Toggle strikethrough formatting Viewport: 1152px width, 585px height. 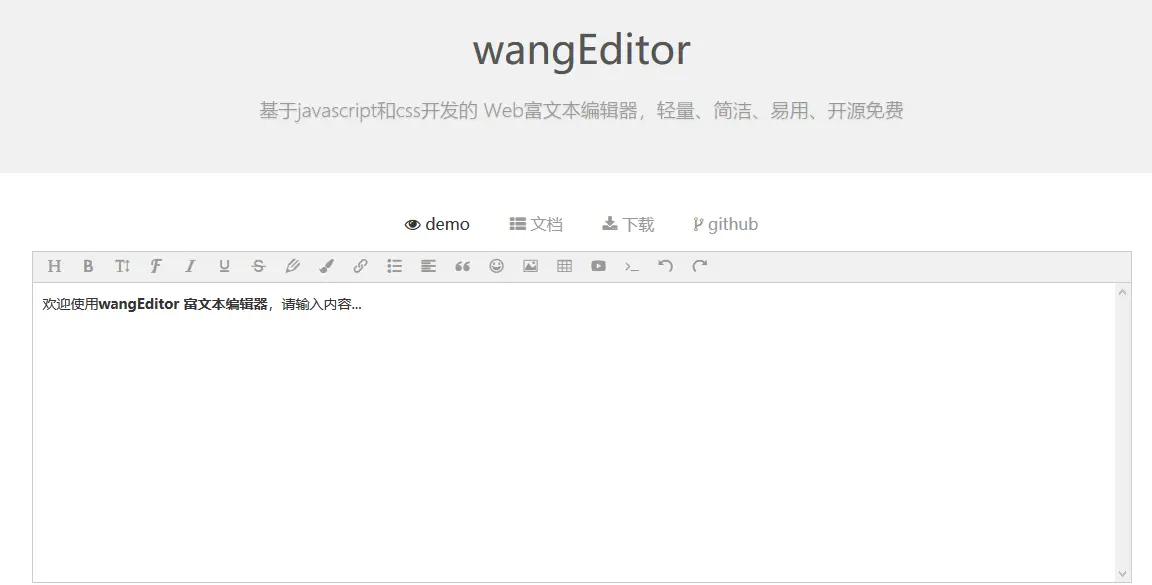pyautogui.click(x=258, y=266)
